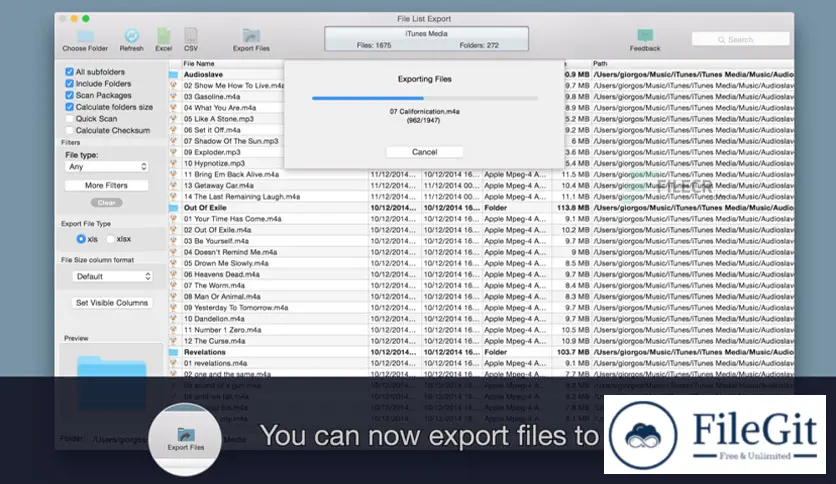Open the Feedback icon in toolbar
The image size is (836, 484).
645,35
